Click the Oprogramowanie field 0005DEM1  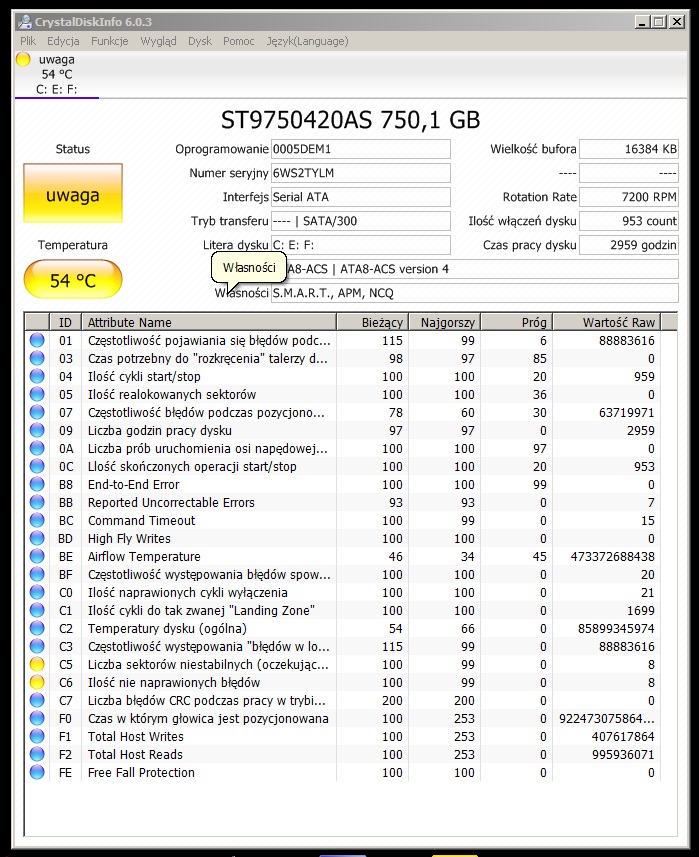coord(361,149)
